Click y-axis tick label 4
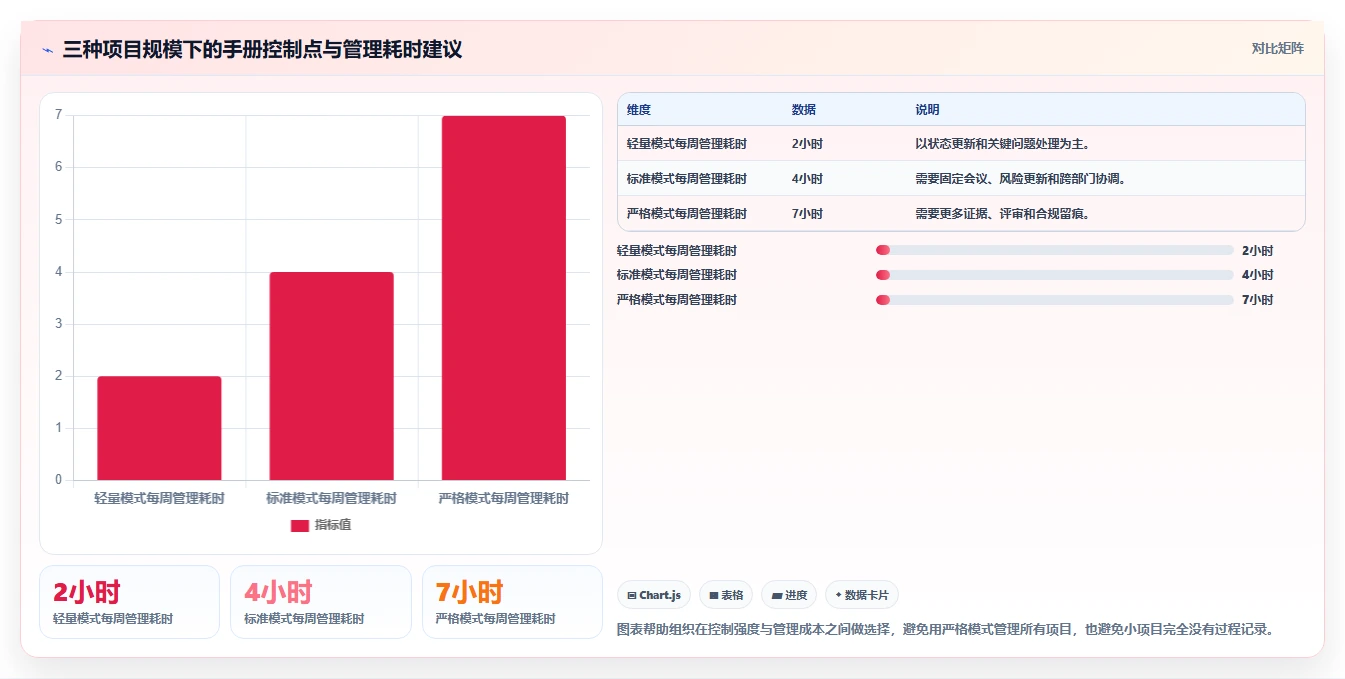The height and width of the screenshot is (679, 1345). pos(59,272)
